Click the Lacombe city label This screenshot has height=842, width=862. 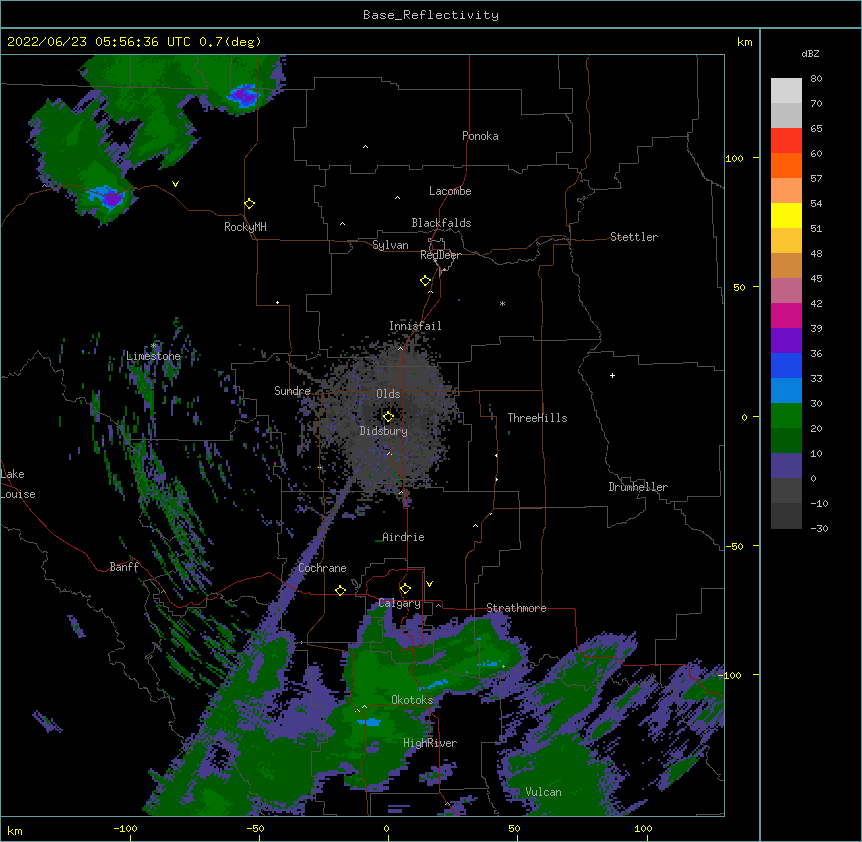click(x=450, y=191)
